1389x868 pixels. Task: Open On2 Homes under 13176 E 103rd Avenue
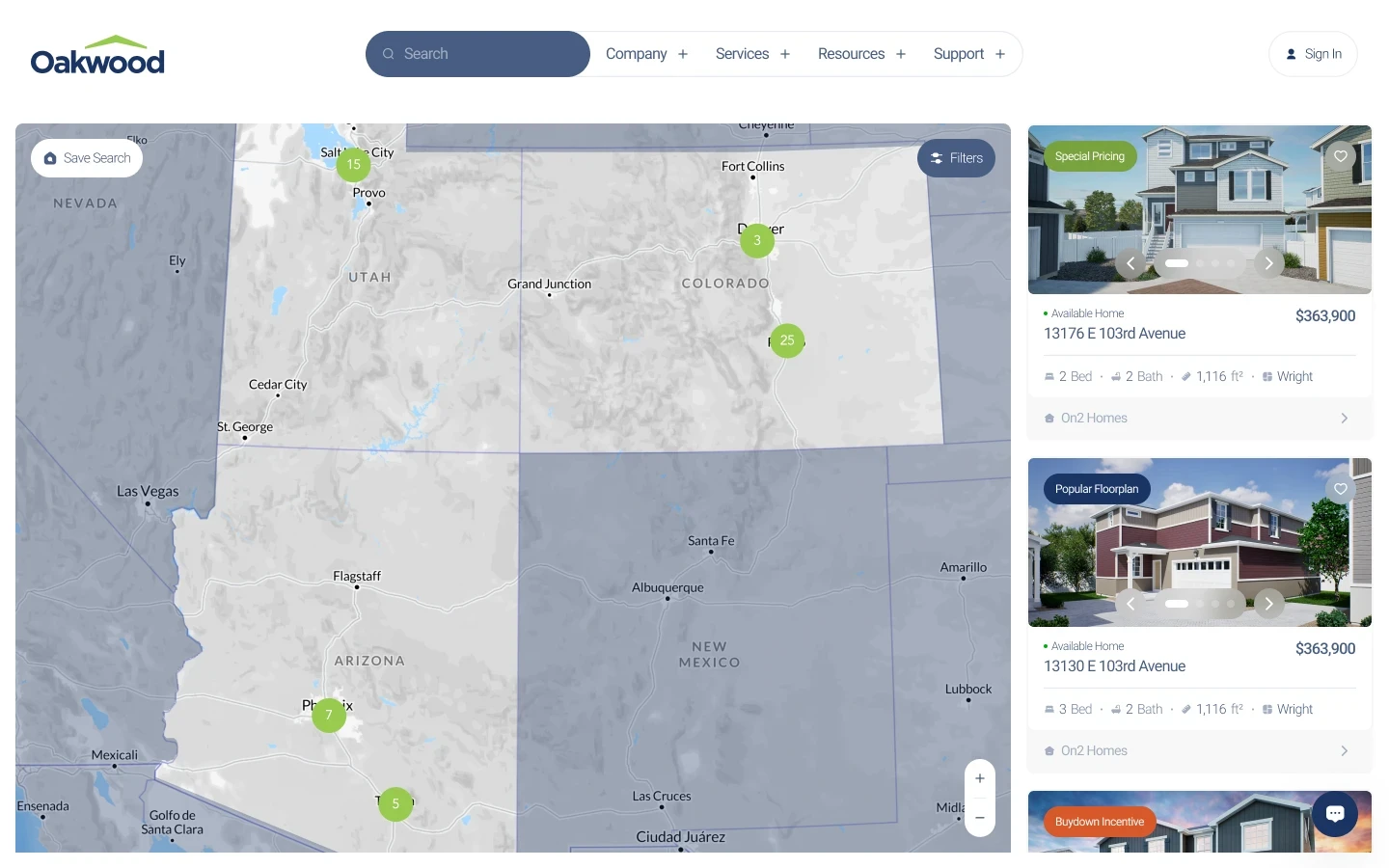click(x=1094, y=418)
